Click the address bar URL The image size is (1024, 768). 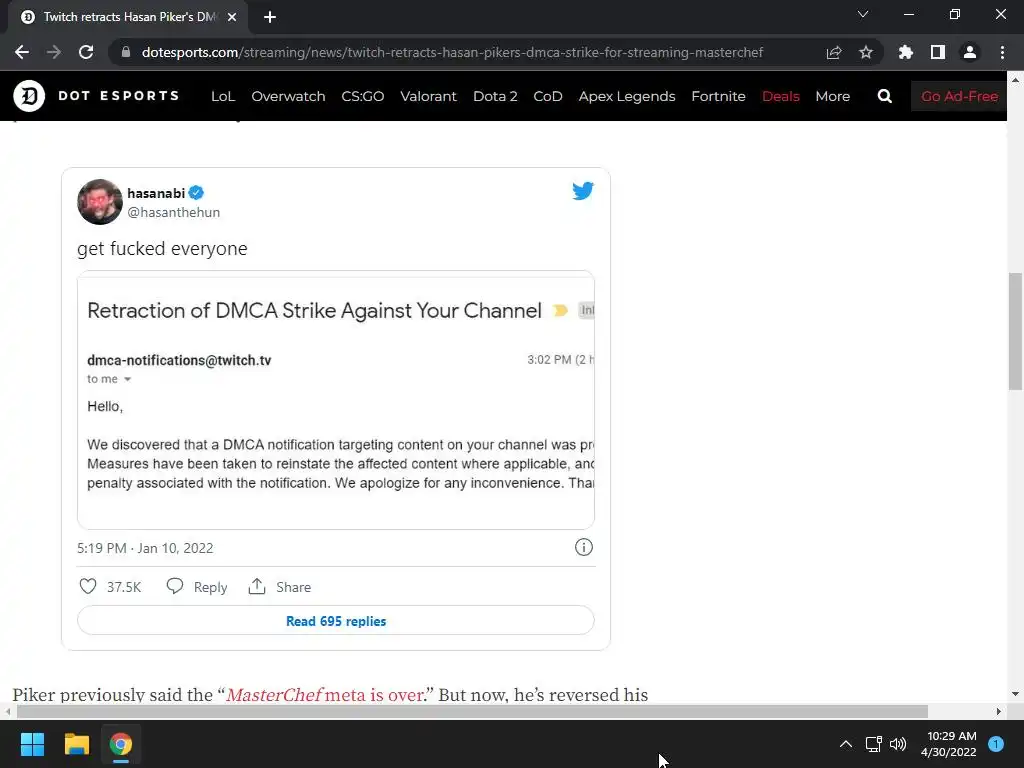tap(452, 52)
